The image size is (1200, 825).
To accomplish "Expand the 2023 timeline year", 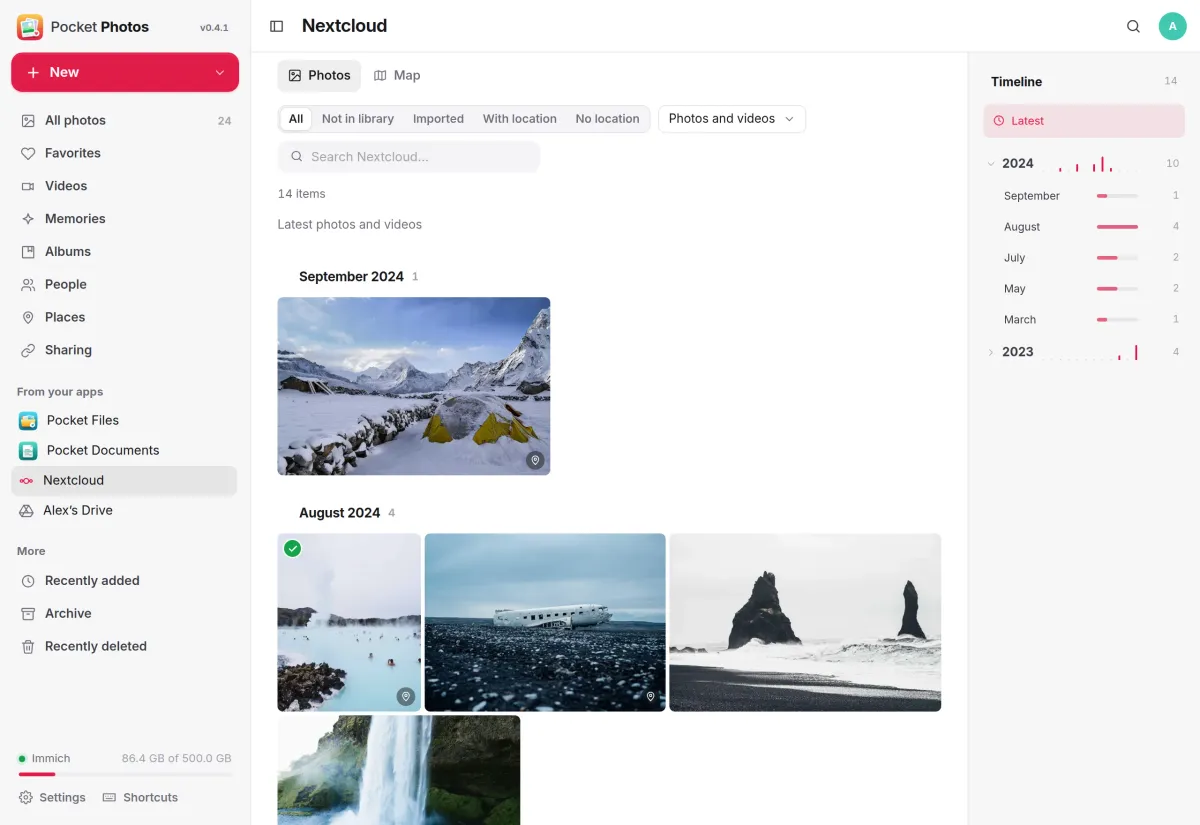I will click(991, 352).
